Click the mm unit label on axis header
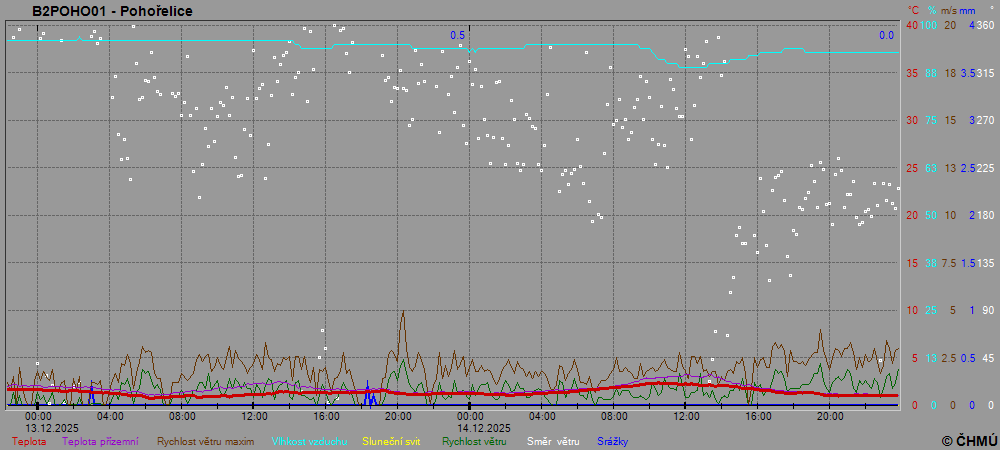 point(968,10)
